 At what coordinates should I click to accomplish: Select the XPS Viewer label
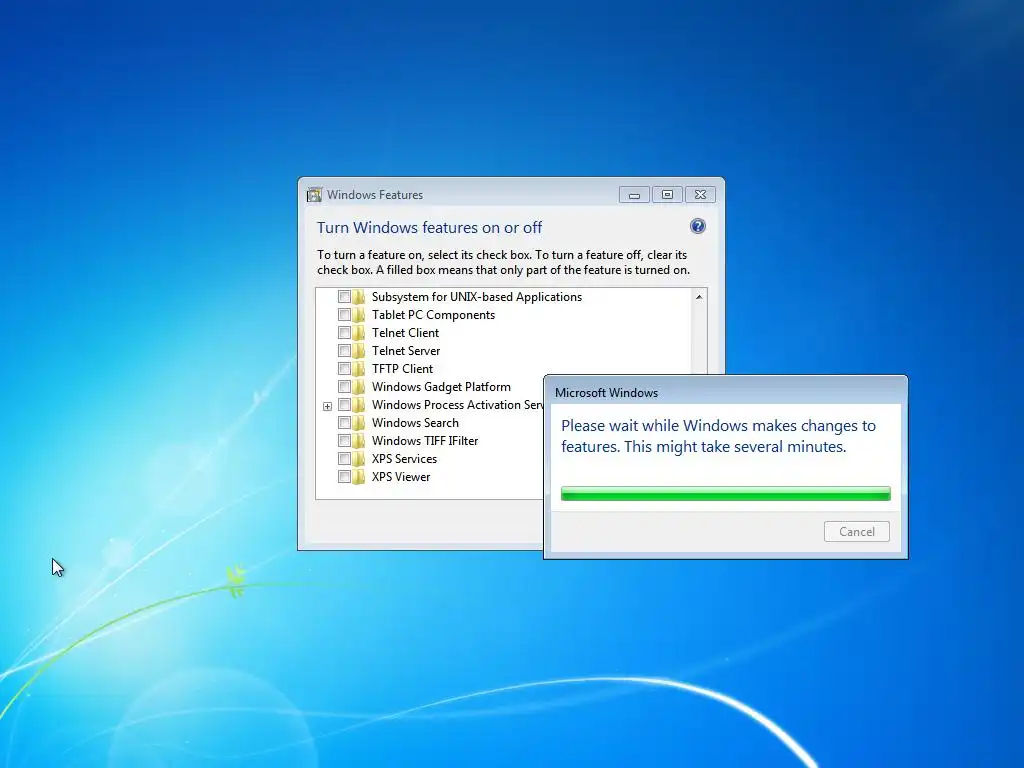click(401, 477)
